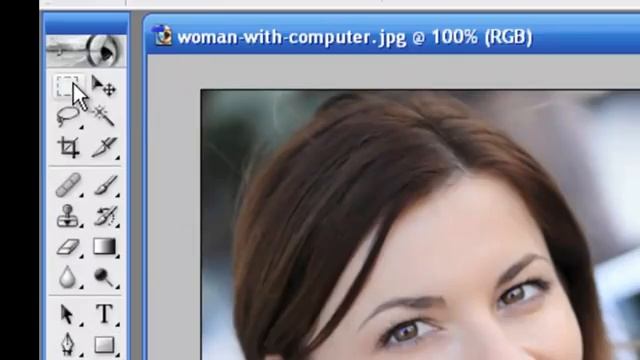
Task: Select the Magic Wand tool
Action: click(x=104, y=116)
